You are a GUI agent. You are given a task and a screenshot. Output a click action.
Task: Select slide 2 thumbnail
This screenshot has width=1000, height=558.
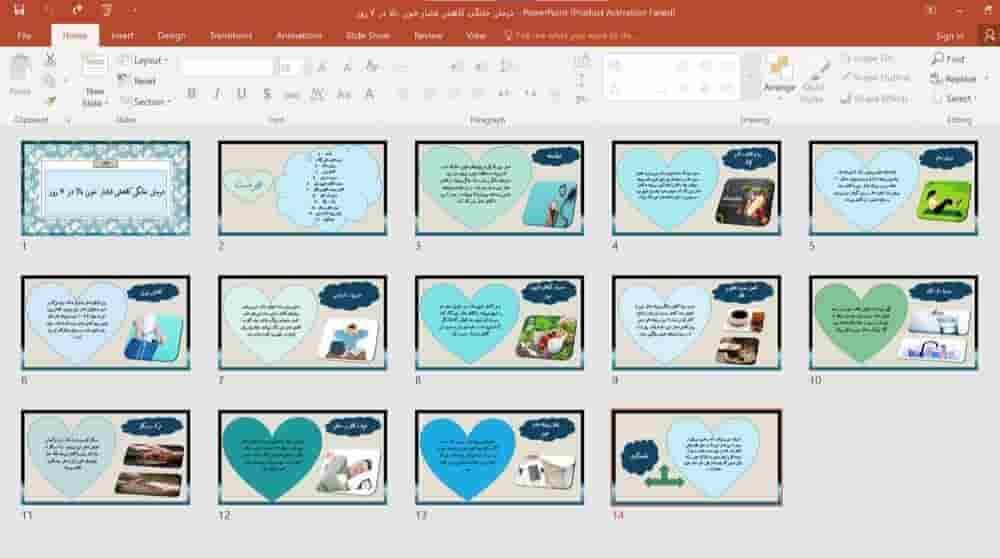pos(303,188)
